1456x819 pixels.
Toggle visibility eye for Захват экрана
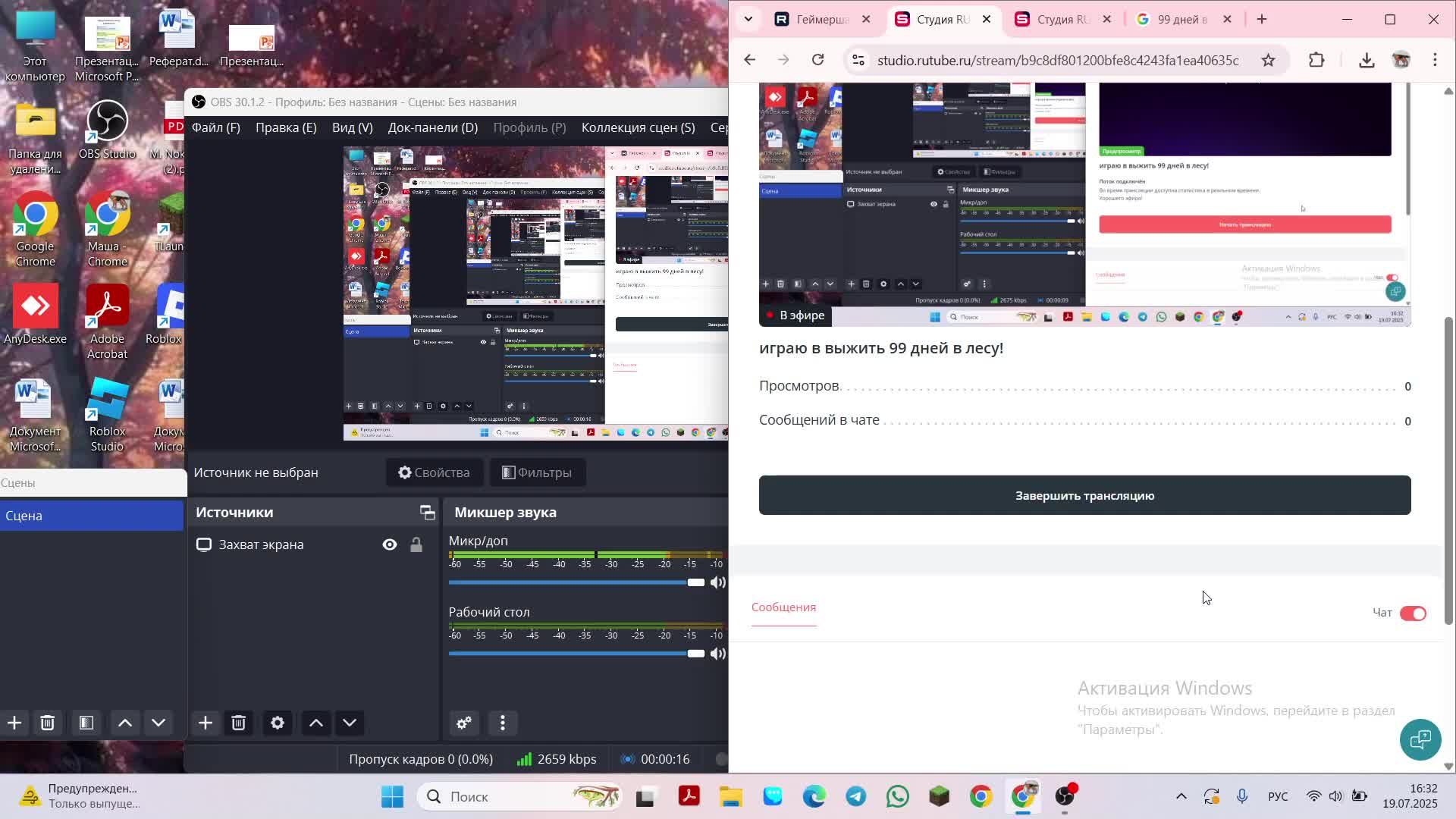click(390, 544)
